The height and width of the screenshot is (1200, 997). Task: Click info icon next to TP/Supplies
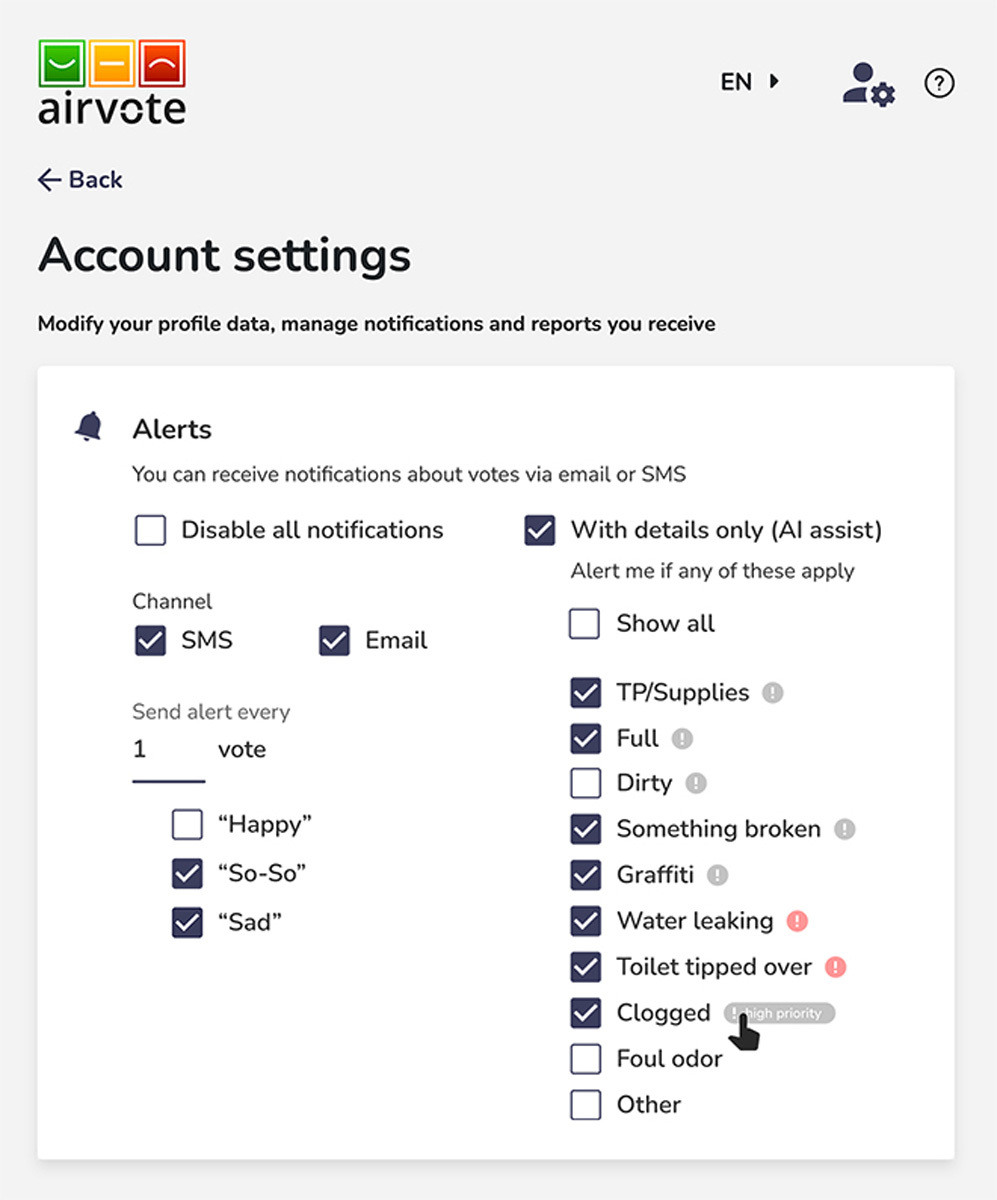coord(772,692)
